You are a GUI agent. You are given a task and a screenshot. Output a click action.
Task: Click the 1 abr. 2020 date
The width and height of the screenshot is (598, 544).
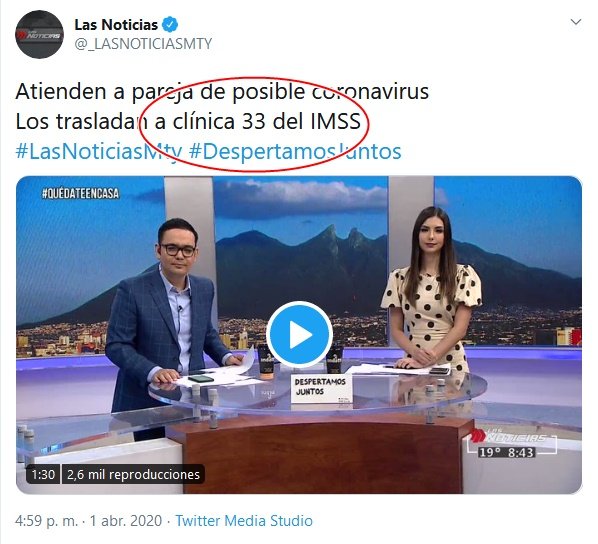coord(125,520)
